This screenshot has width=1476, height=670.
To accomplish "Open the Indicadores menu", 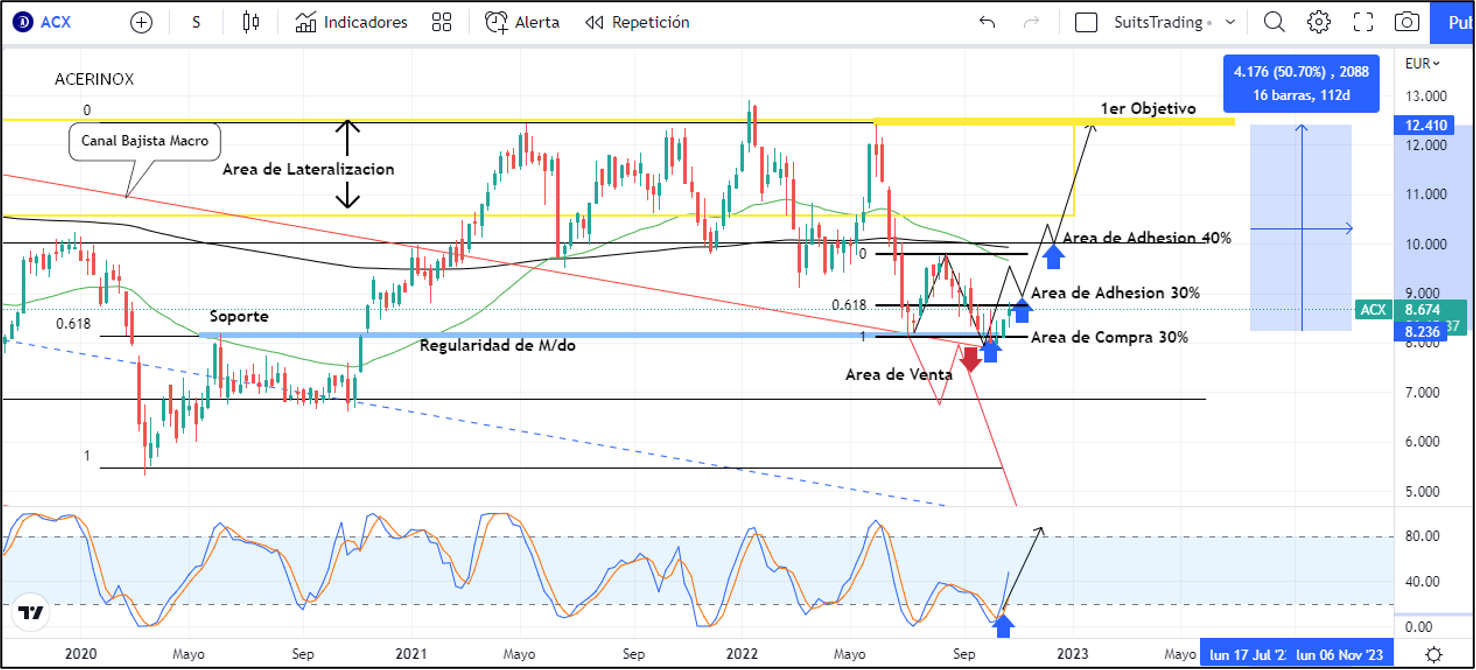I will click(x=352, y=22).
